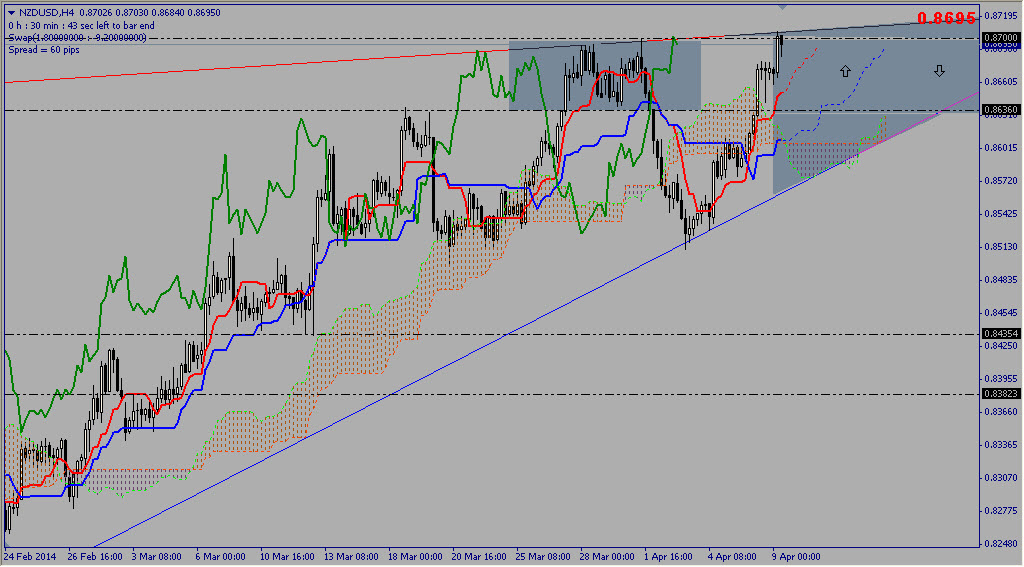Click the 0.83823 horizontal line price label

click(1000, 394)
